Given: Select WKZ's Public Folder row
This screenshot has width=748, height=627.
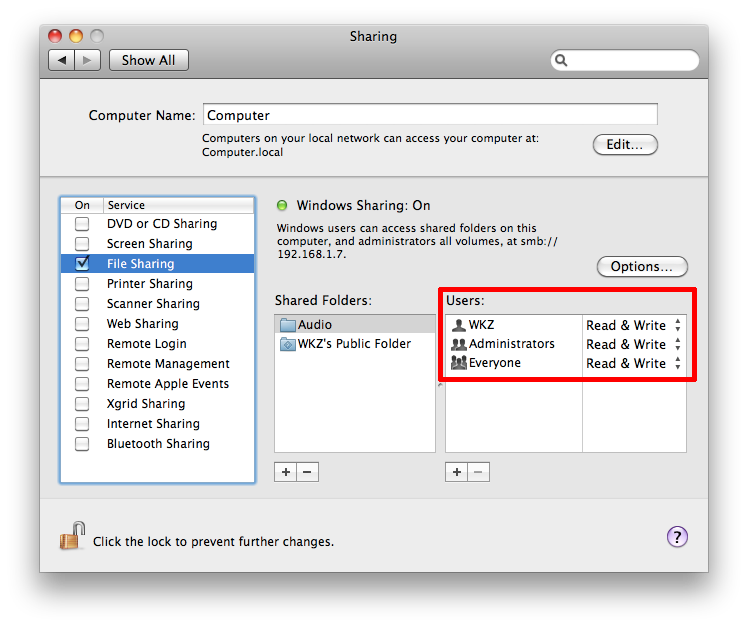Looking at the screenshot, I should tap(355, 344).
